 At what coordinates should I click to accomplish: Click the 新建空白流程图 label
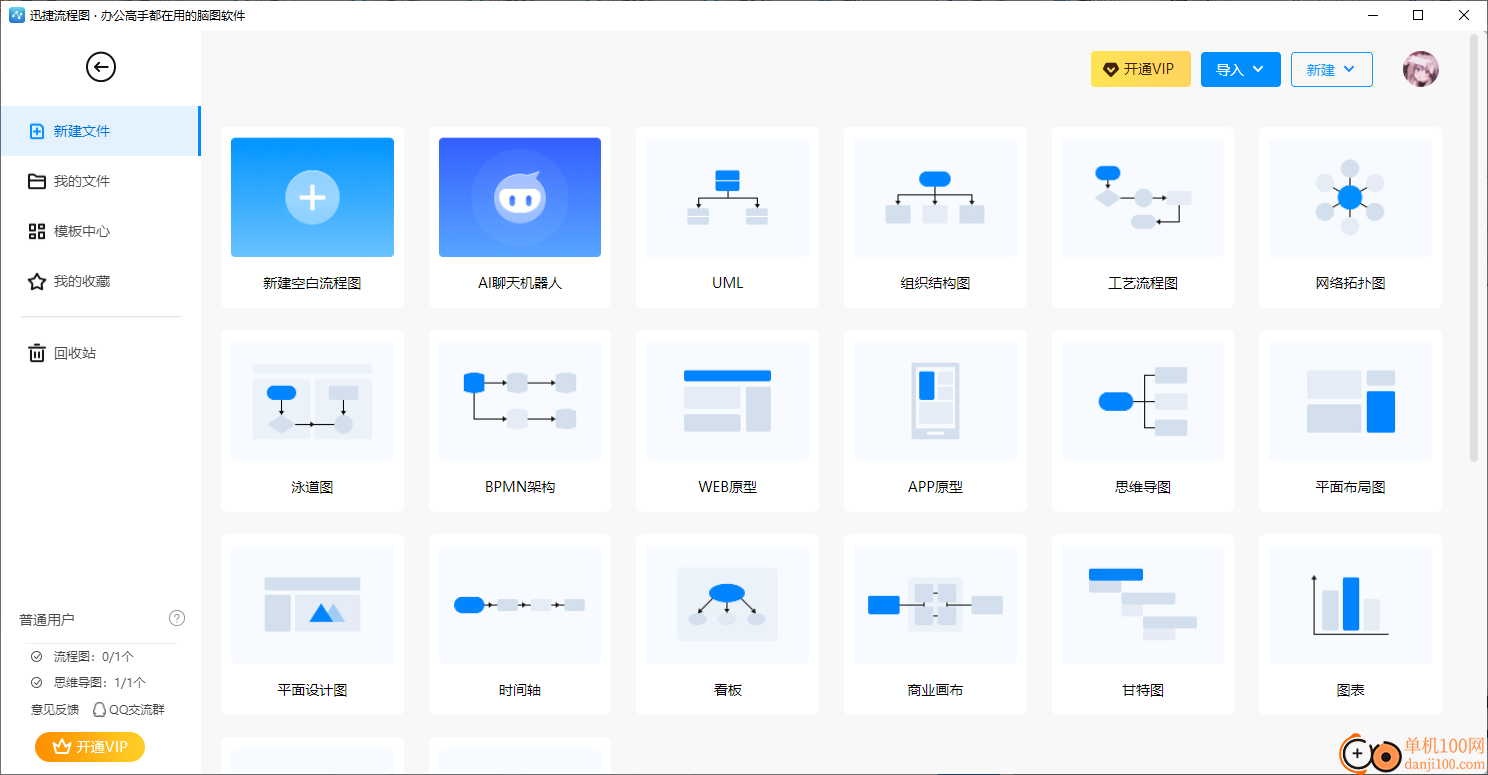[312, 283]
